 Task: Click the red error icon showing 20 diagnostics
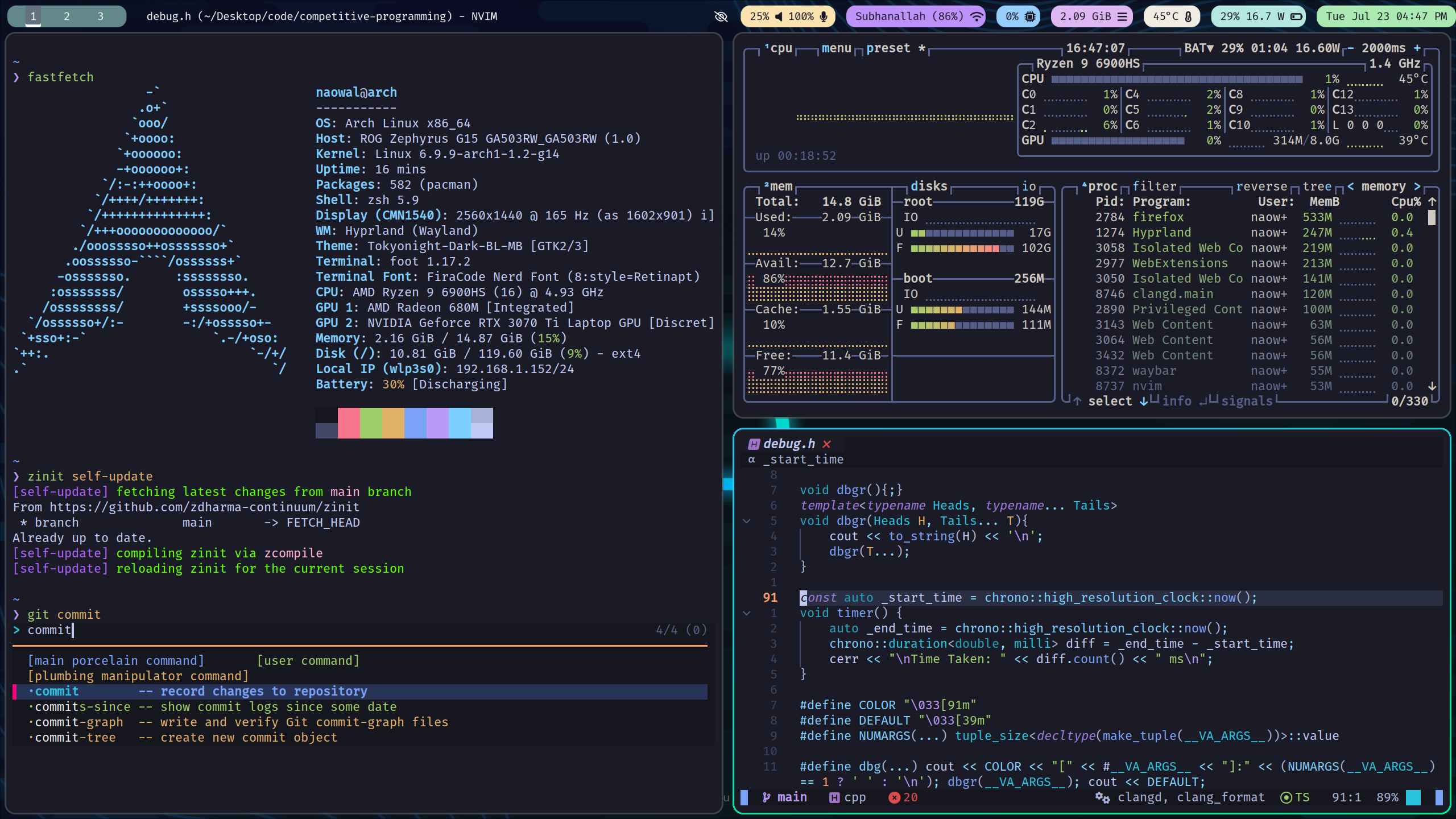coord(894,797)
